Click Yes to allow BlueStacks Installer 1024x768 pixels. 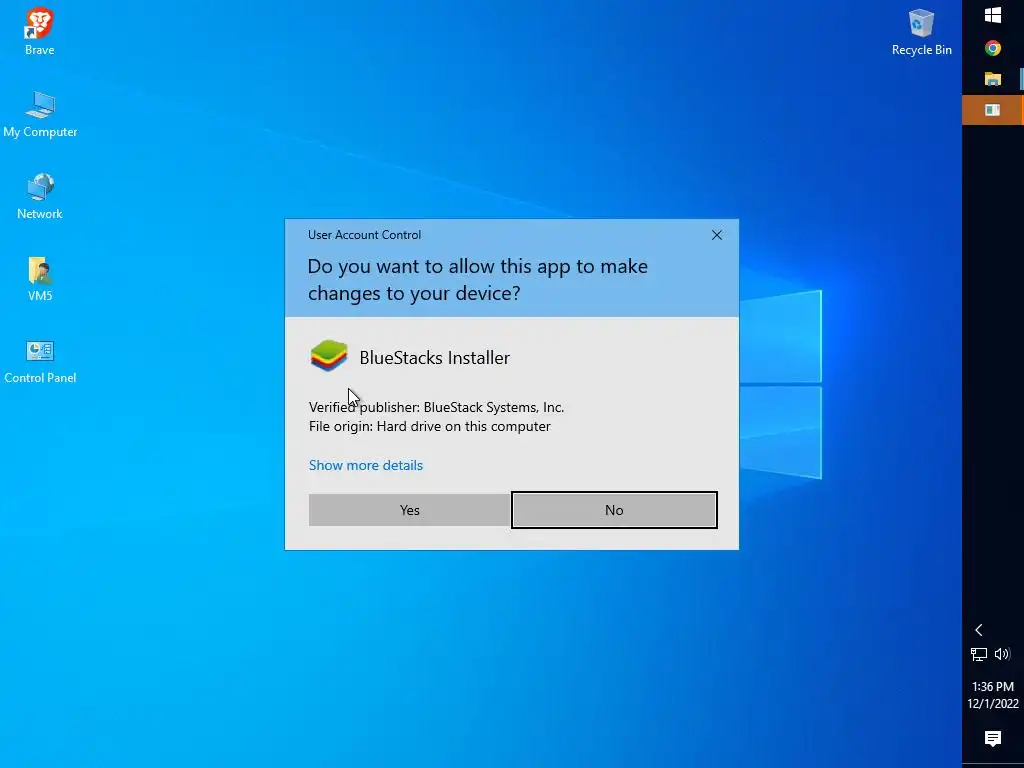tap(409, 510)
